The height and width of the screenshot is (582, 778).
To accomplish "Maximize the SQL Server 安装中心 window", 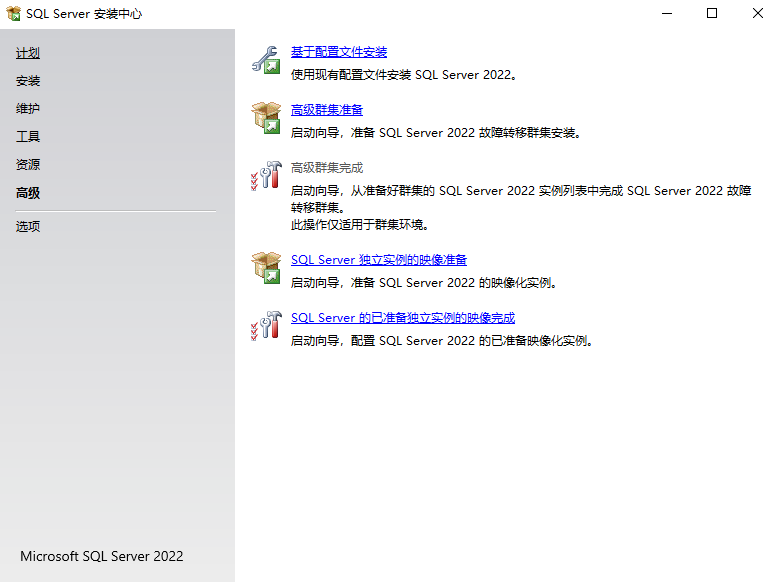I will 712,13.
